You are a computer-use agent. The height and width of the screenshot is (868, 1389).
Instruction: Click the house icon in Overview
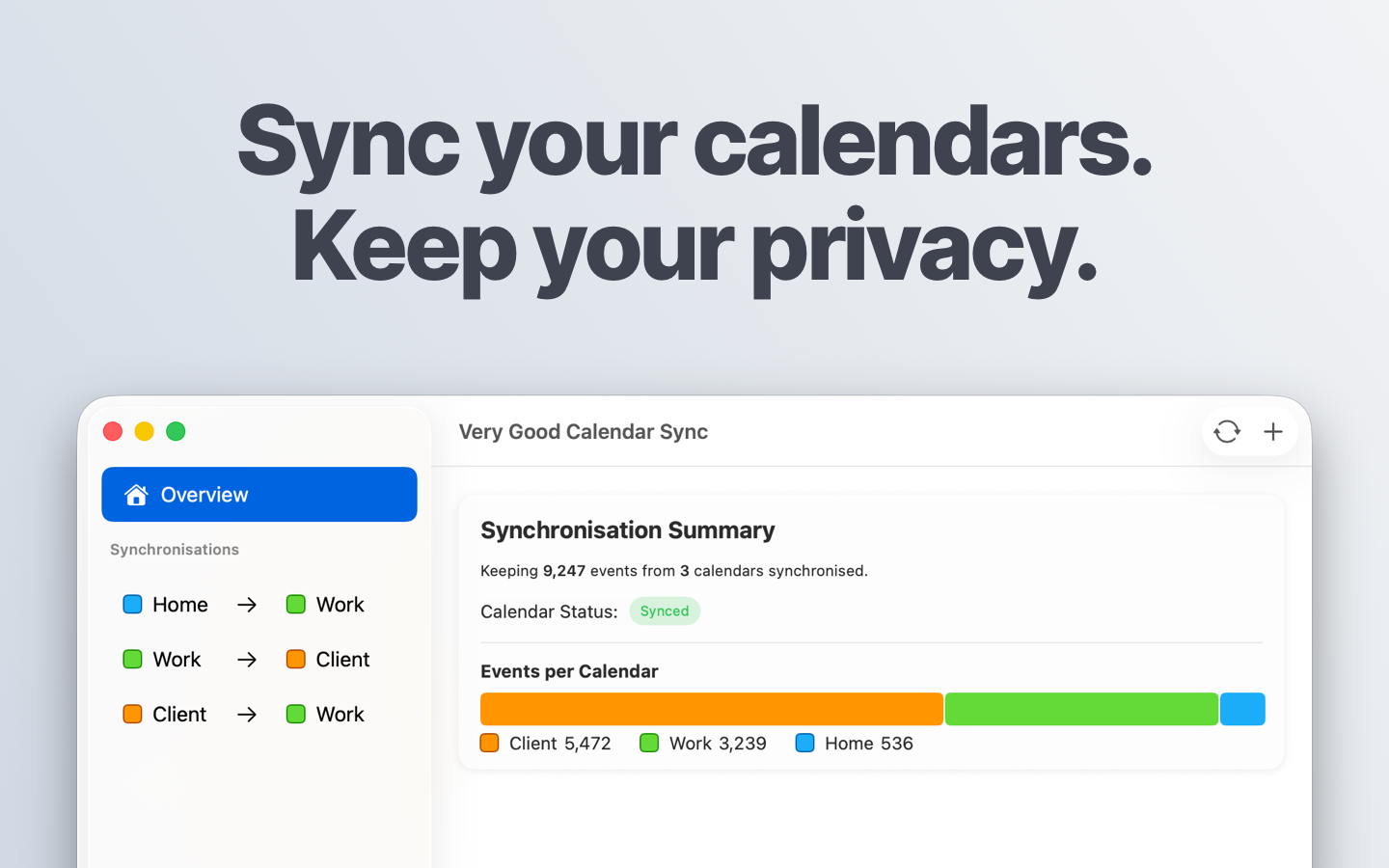[x=136, y=495]
